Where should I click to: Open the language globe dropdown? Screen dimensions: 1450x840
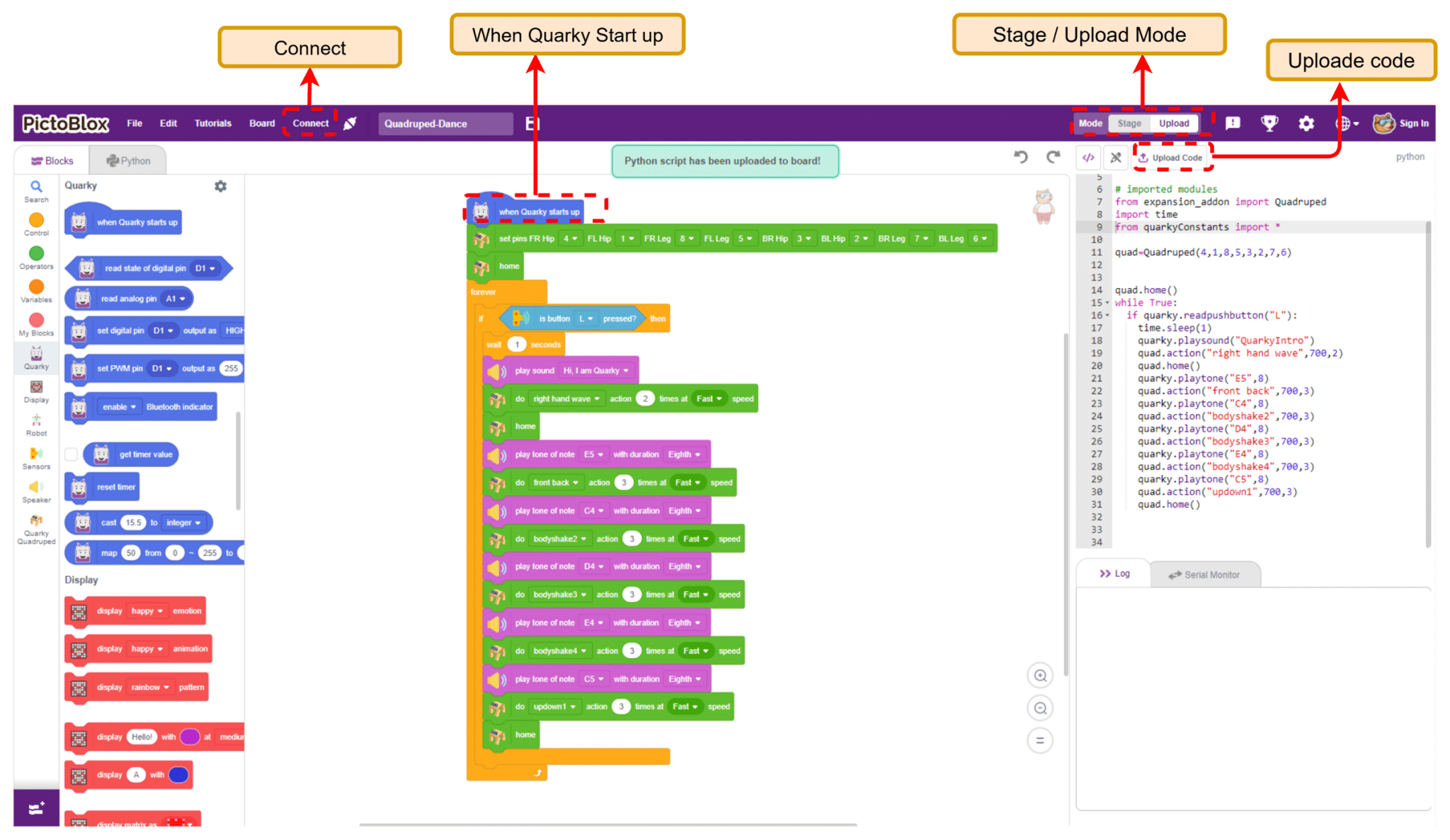(1347, 124)
